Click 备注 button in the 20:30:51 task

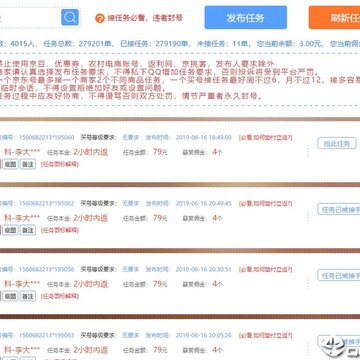pos(28,296)
